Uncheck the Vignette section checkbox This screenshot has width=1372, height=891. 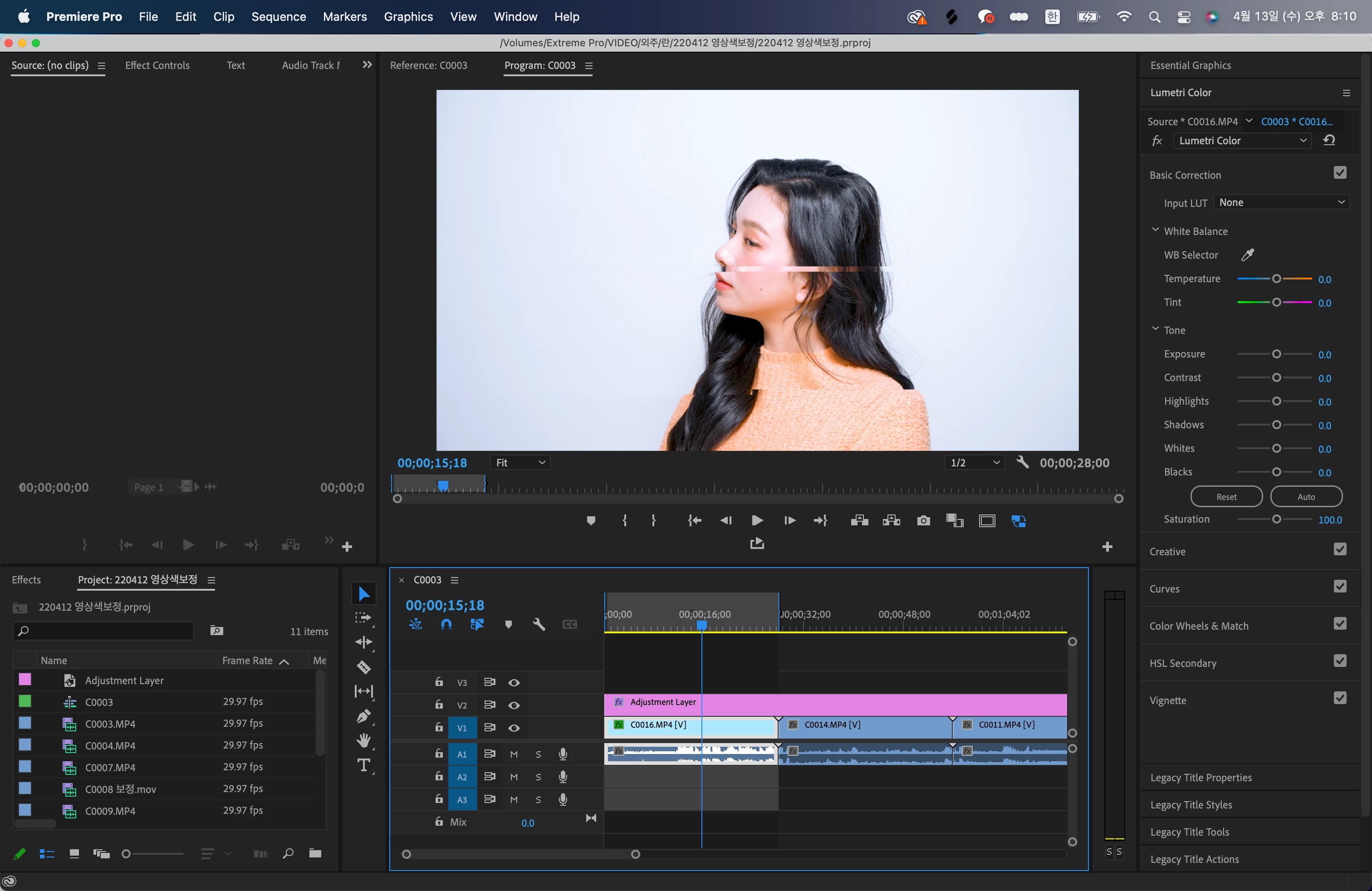pyautogui.click(x=1340, y=699)
